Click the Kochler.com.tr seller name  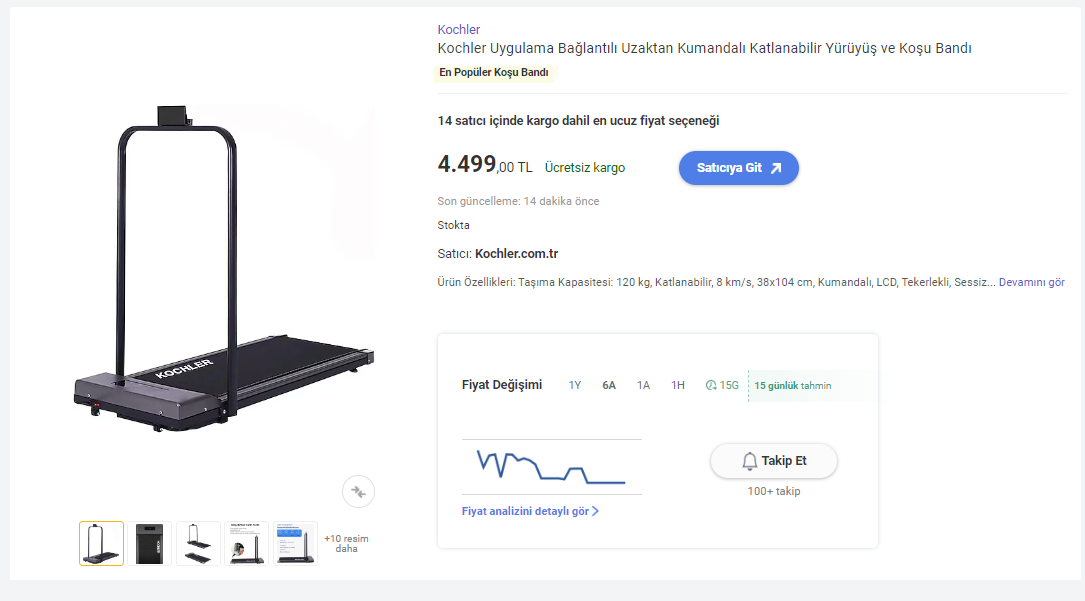[x=516, y=253]
